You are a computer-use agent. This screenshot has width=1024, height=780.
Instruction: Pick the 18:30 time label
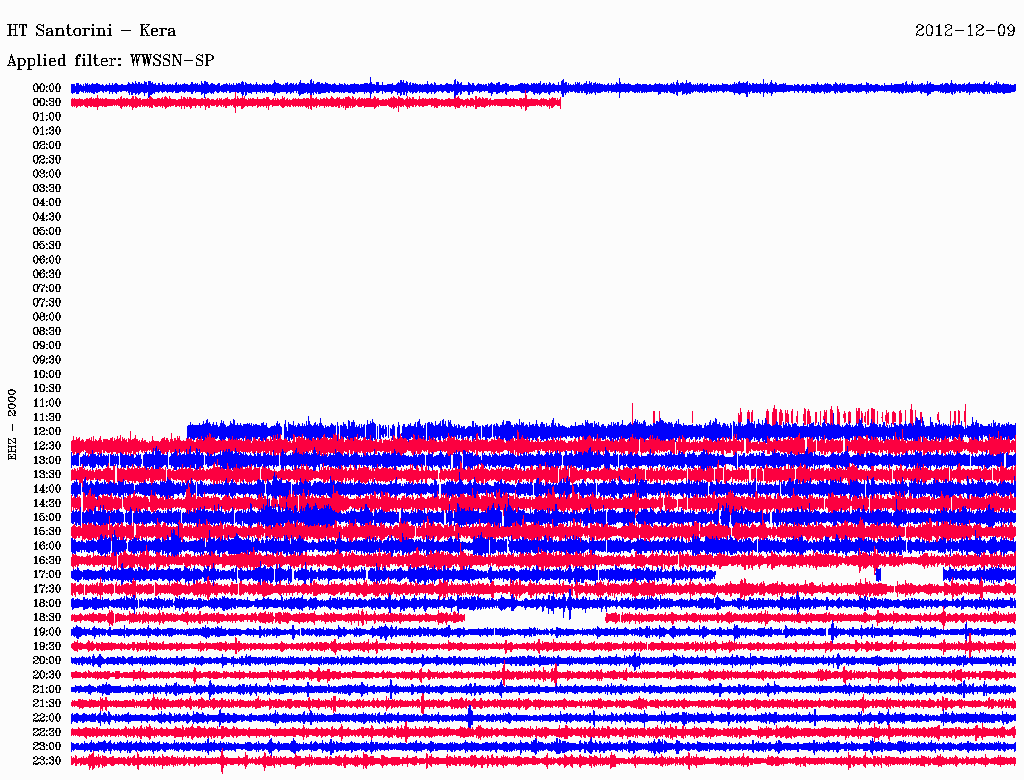coord(47,617)
